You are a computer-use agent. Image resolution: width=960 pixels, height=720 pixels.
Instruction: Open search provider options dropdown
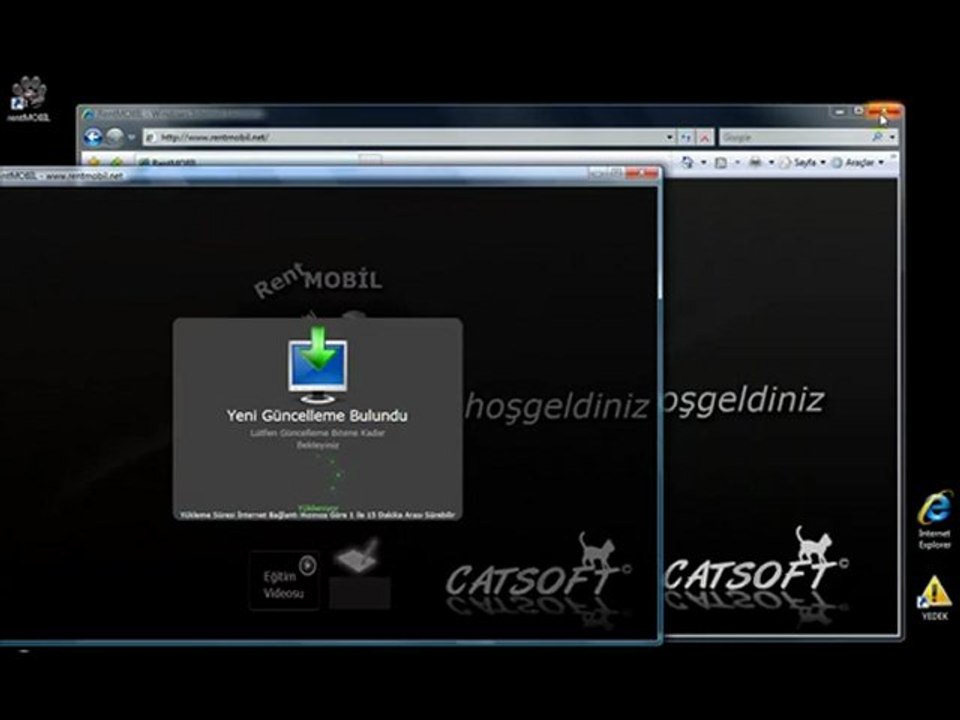(x=892, y=137)
